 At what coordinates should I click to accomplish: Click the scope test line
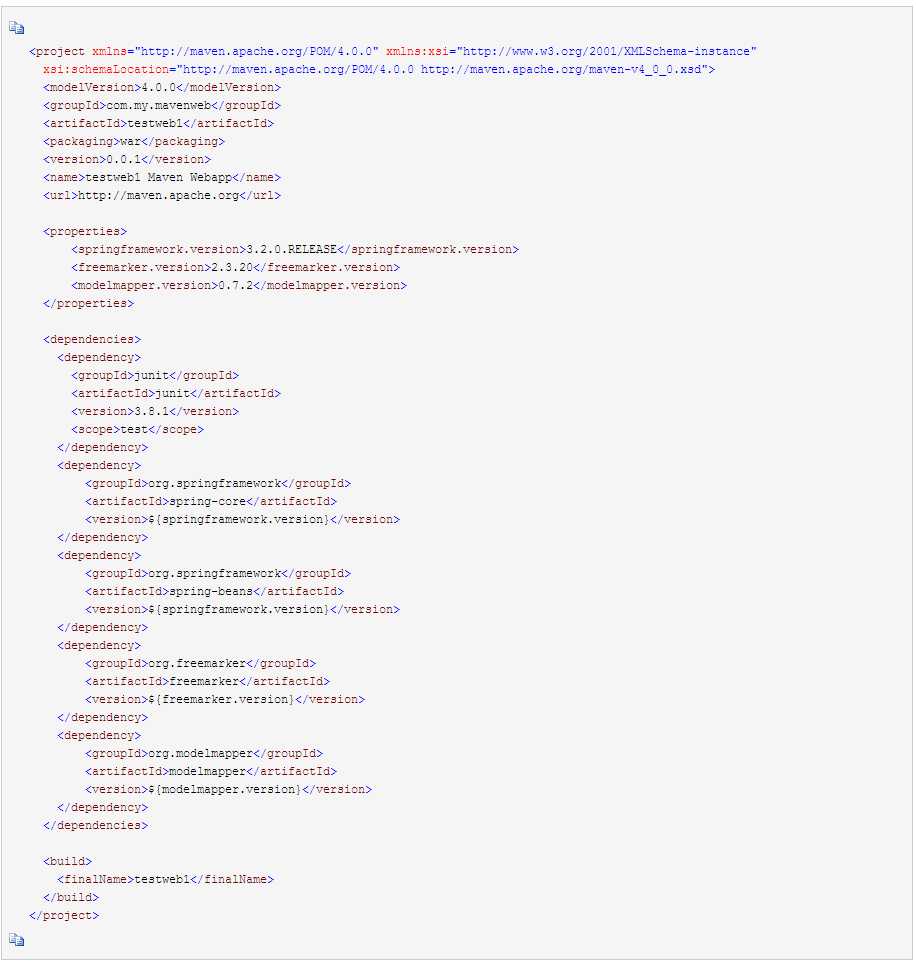(137, 430)
